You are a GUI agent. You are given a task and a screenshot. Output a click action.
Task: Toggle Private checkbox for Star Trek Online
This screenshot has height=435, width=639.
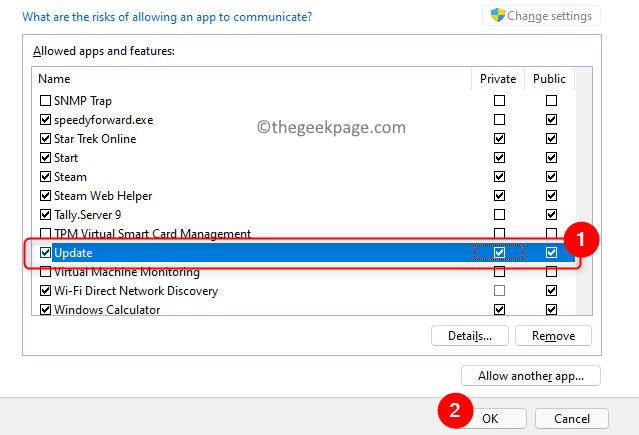coord(500,139)
